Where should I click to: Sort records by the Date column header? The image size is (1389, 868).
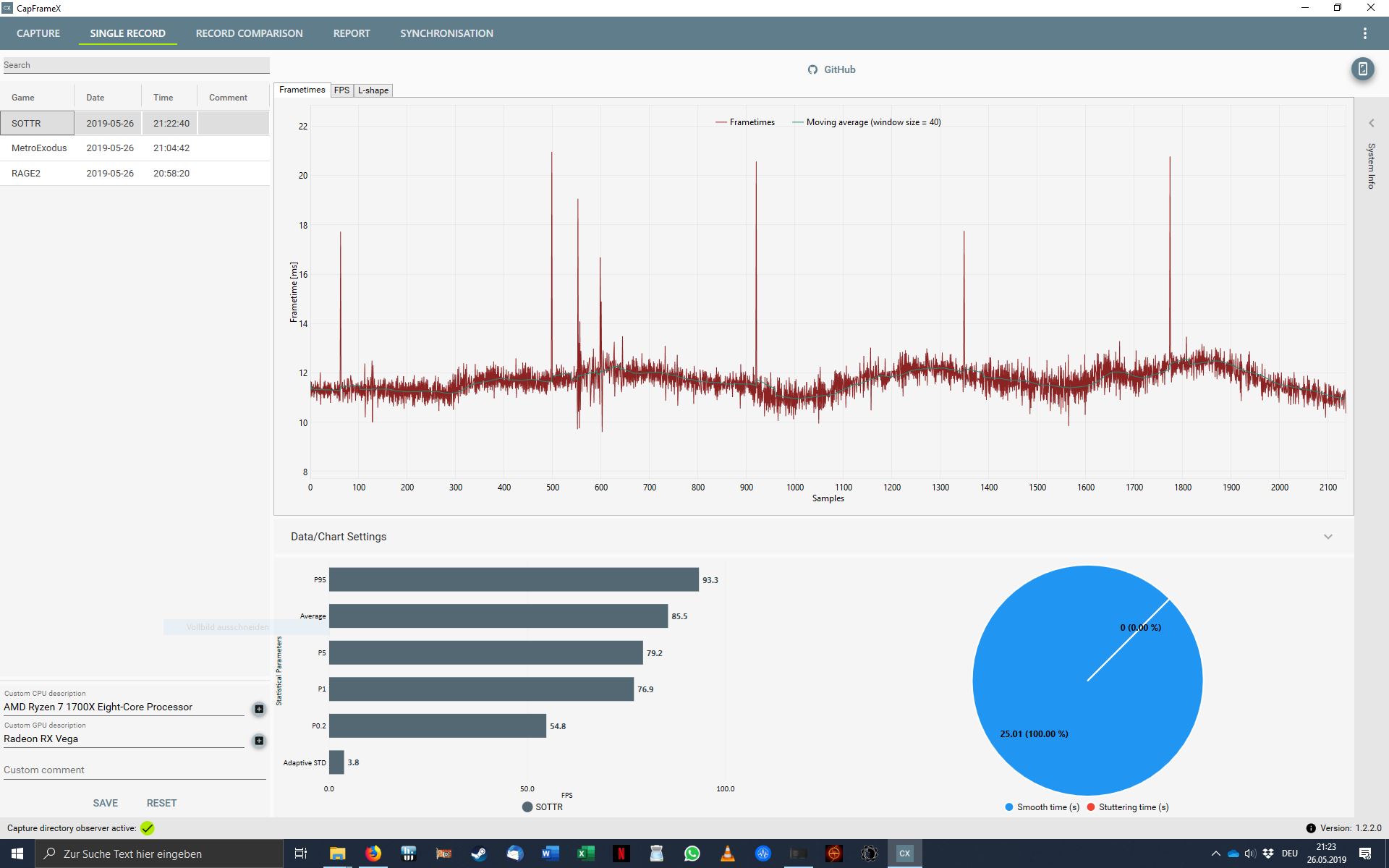95,98
